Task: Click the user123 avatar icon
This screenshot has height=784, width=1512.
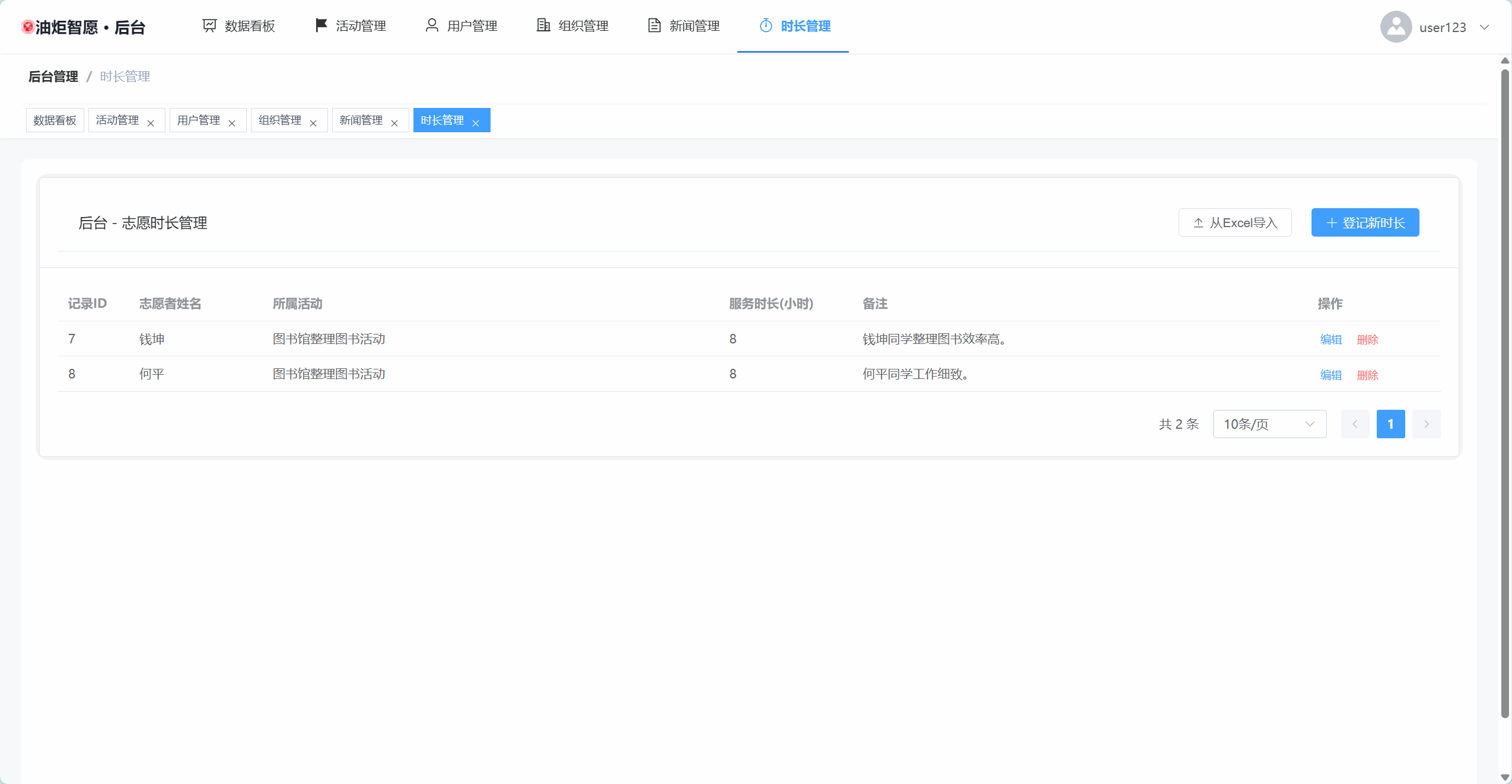Action: 1396,27
